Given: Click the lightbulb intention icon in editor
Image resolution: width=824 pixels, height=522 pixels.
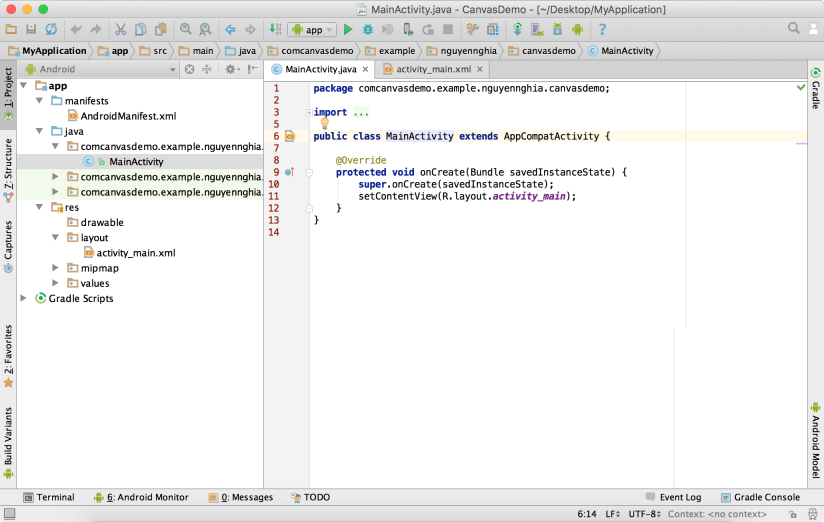Looking at the screenshot, I should (325, 123).
